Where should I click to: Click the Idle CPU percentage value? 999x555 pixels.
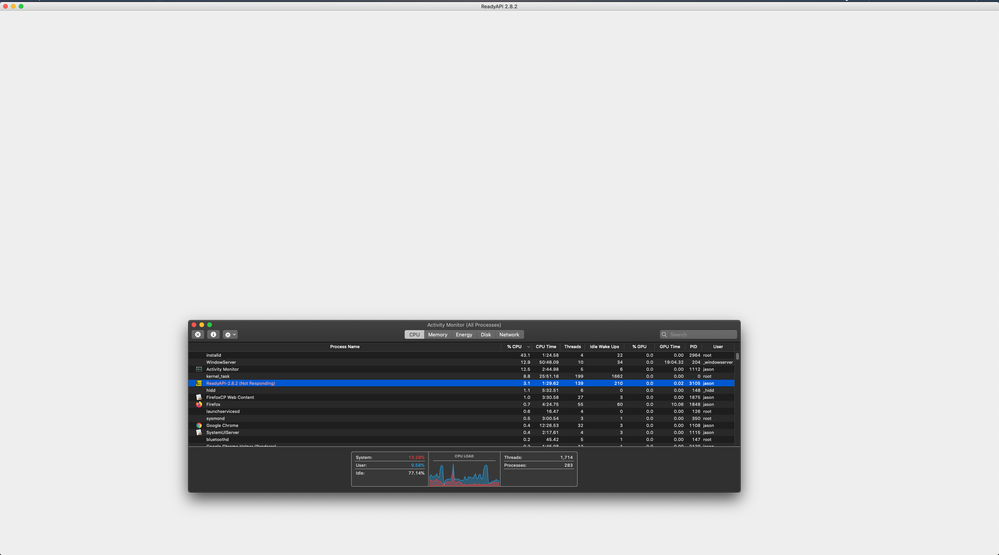(x=416, y=473)
